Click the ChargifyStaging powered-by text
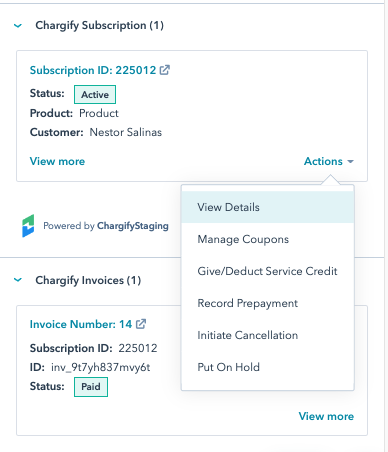This screenshot has width=388, height=452. tap(133, 226)
